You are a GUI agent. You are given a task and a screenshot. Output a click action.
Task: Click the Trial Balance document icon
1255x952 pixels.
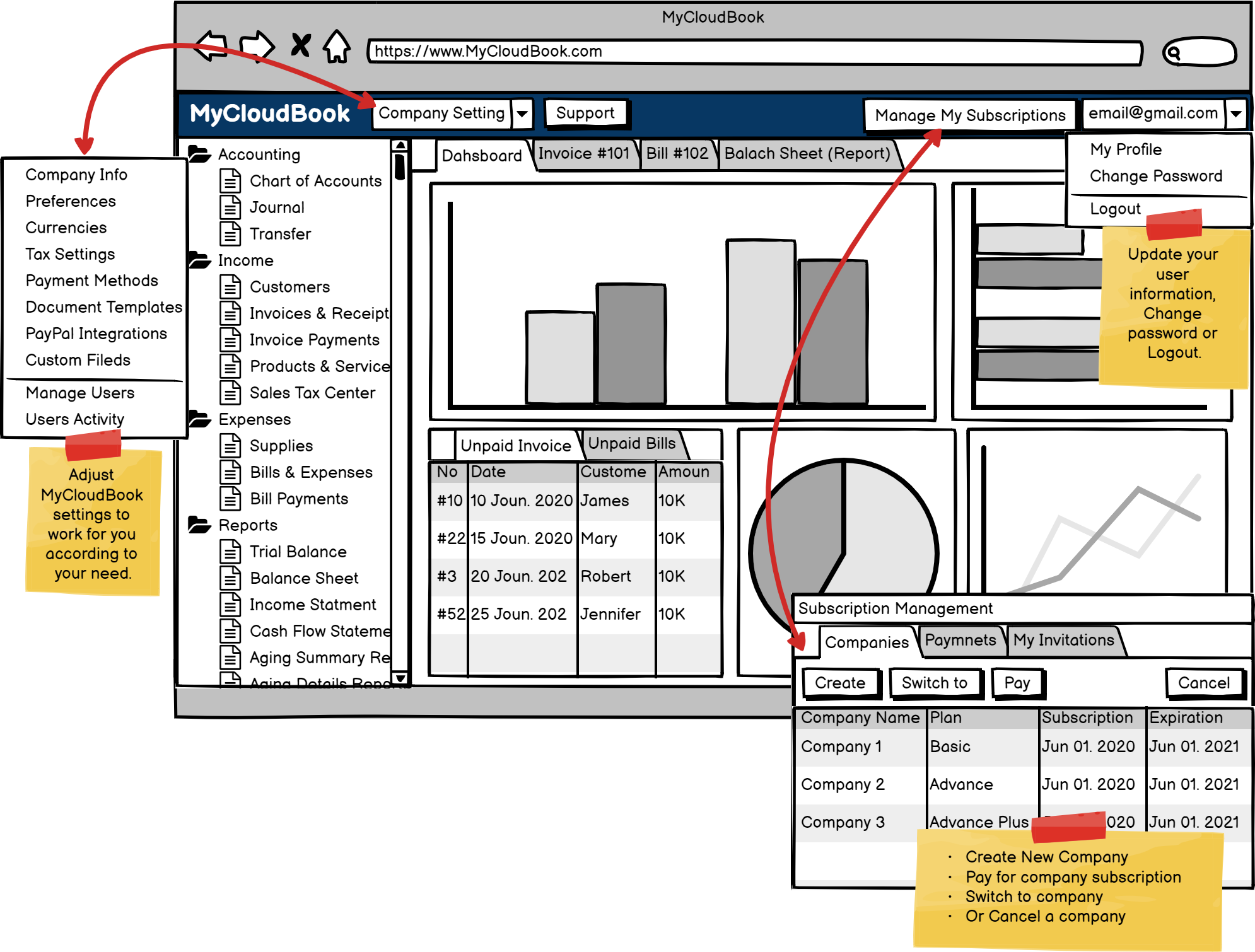tap(230, 552)
